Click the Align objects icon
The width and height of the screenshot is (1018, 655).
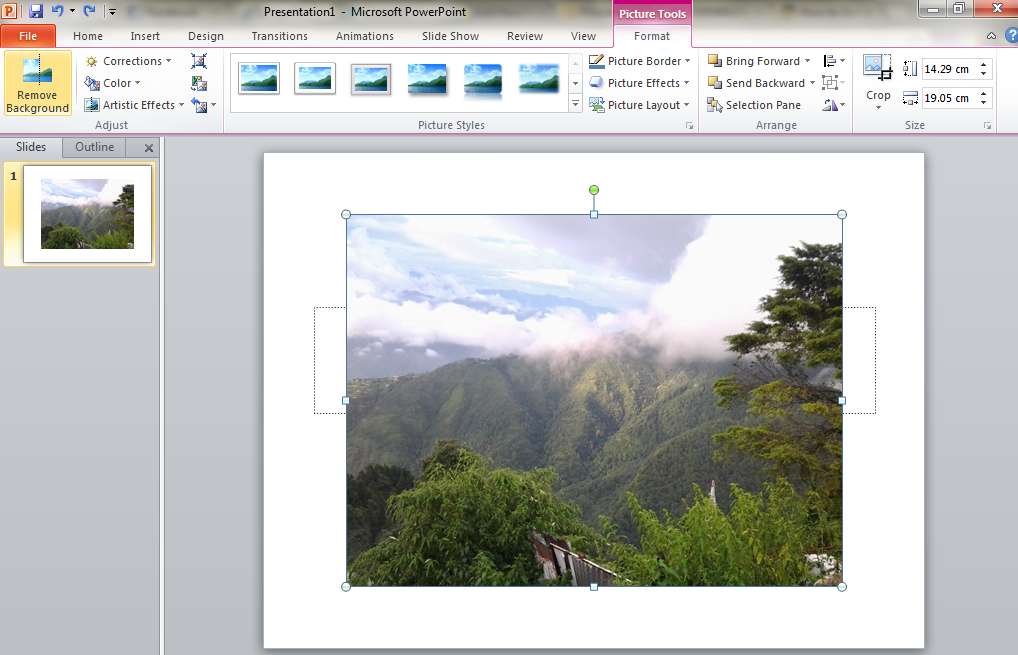click(x=834, y=61)
